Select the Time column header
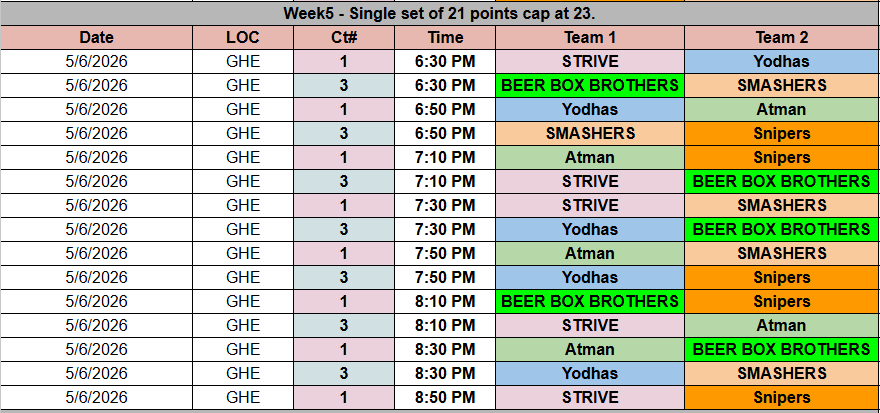The height and width of the screenshot is (413, 880). click(x=445, y=37)
